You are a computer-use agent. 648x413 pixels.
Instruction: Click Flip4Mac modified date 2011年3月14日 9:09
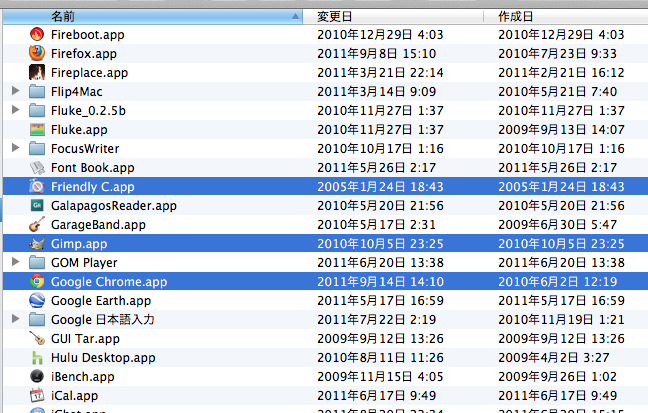tap(376, 92)
